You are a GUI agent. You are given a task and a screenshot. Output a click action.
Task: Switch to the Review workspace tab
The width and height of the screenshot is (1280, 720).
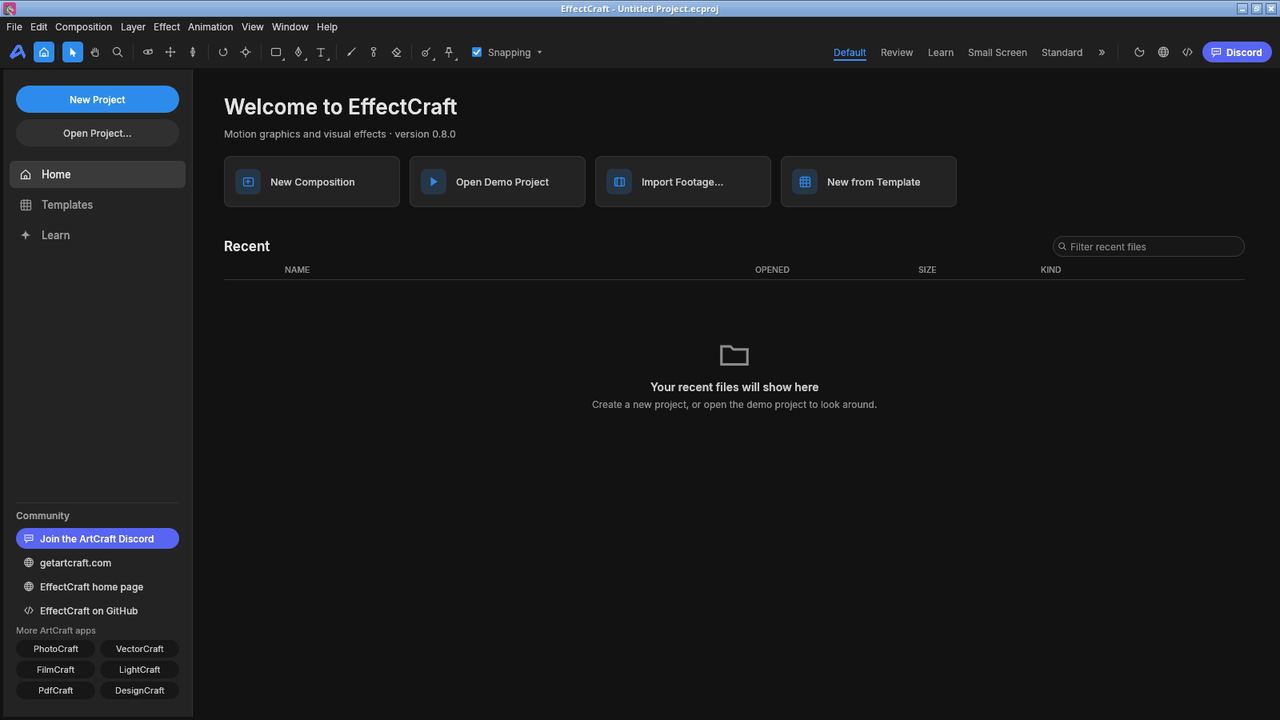pyautogui.click(x=896, y=52)
